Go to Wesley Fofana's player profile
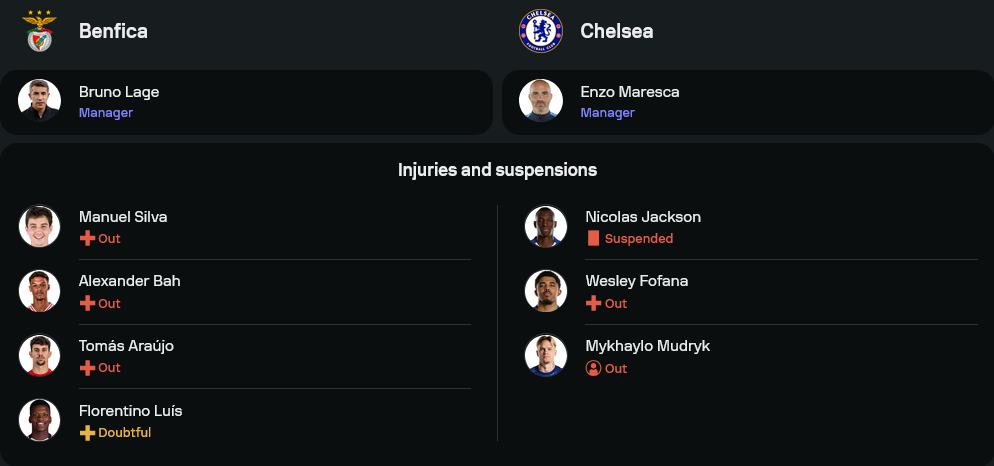 pyautogui.click(x=636, y=281)
